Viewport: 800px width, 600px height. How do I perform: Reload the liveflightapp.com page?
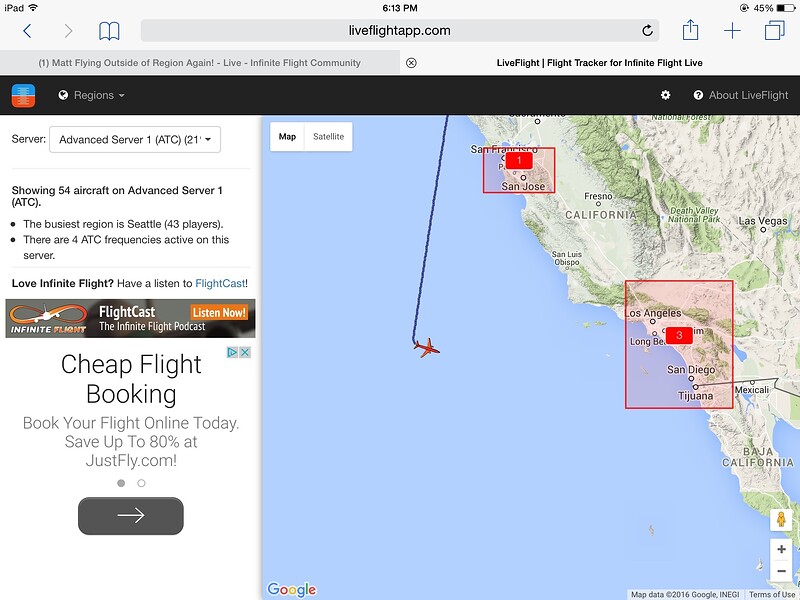point(647,31)
